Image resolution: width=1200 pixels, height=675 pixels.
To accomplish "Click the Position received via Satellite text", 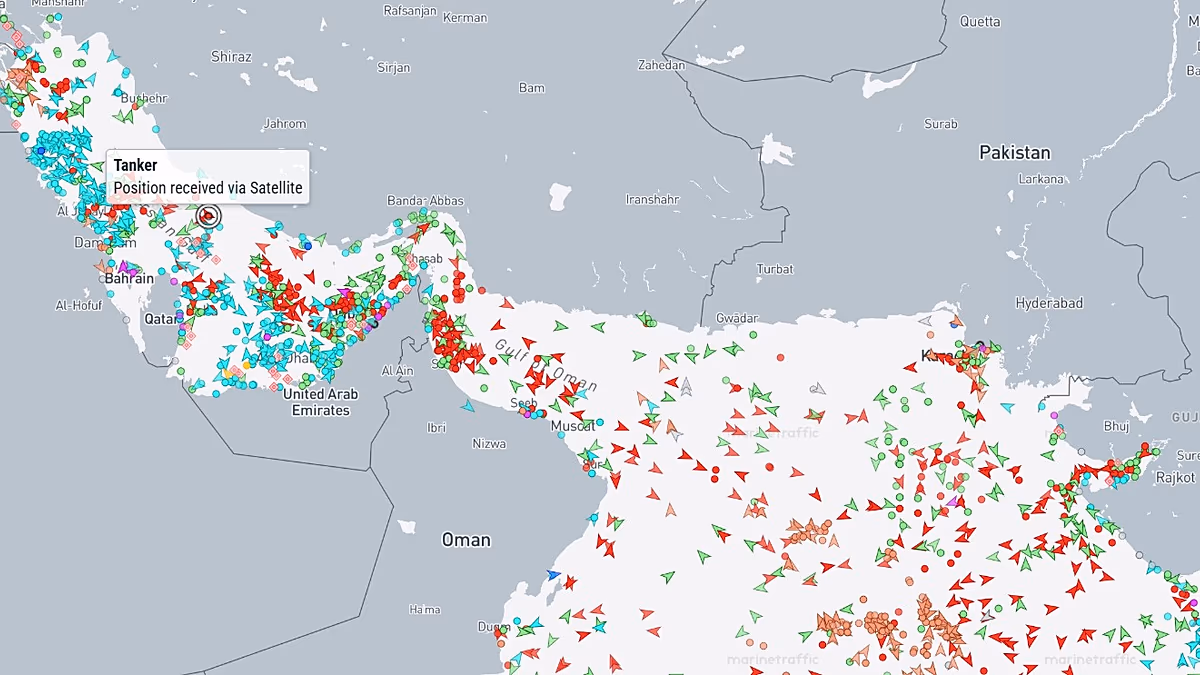I will 209,187.
